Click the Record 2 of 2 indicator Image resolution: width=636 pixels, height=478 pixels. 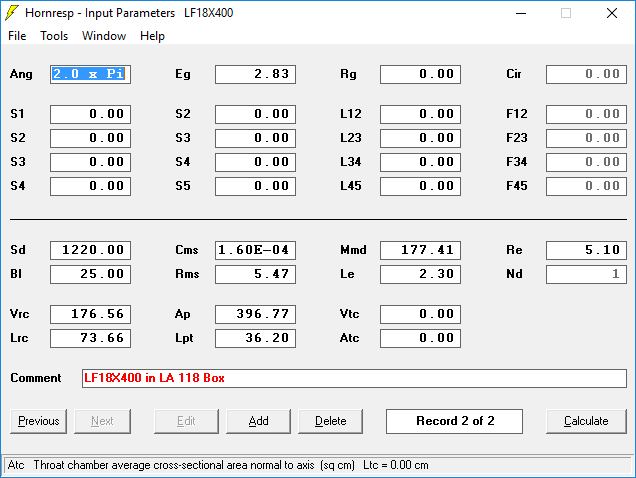454,421
